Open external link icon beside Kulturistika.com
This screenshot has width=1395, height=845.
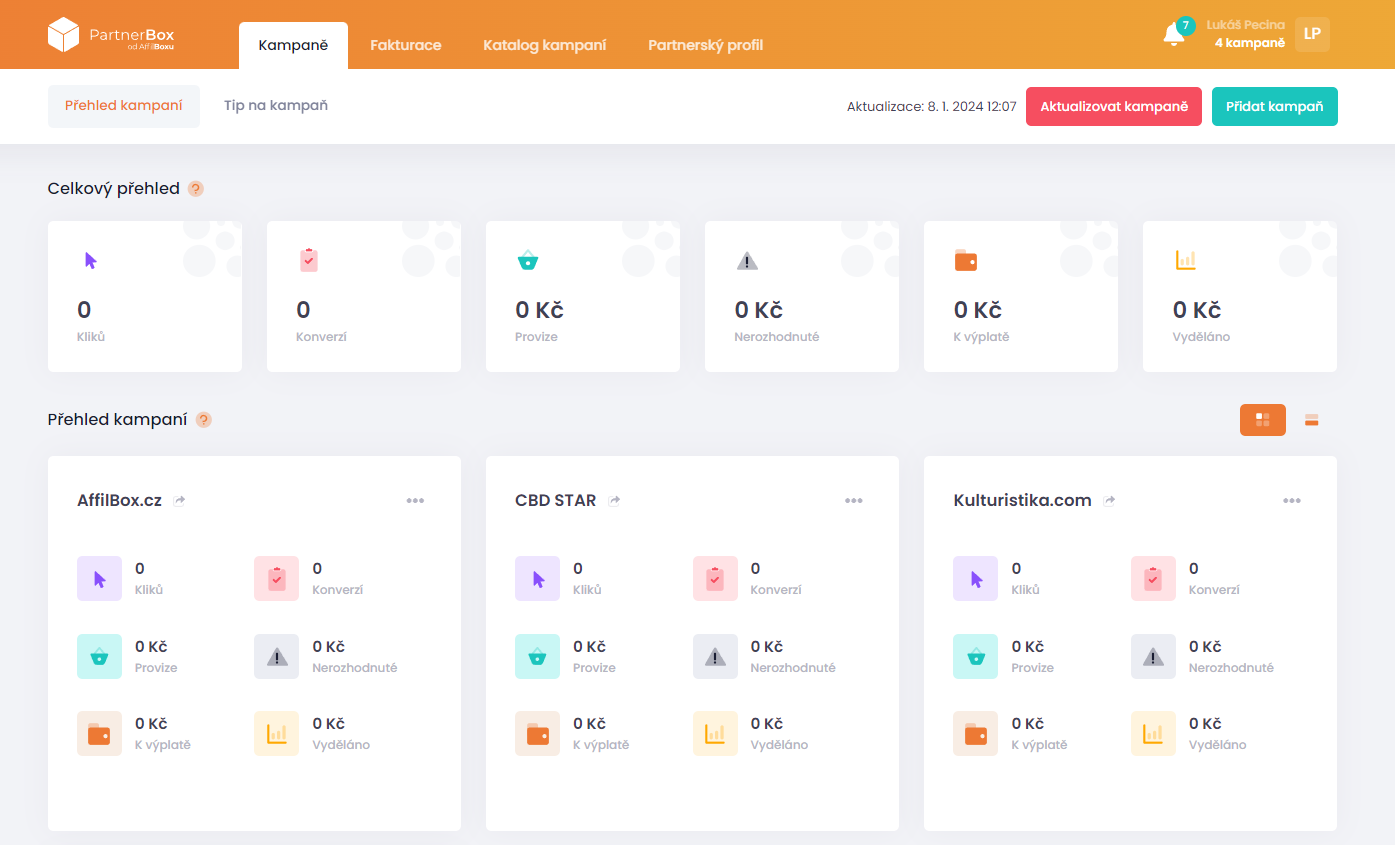[1109, 501]
